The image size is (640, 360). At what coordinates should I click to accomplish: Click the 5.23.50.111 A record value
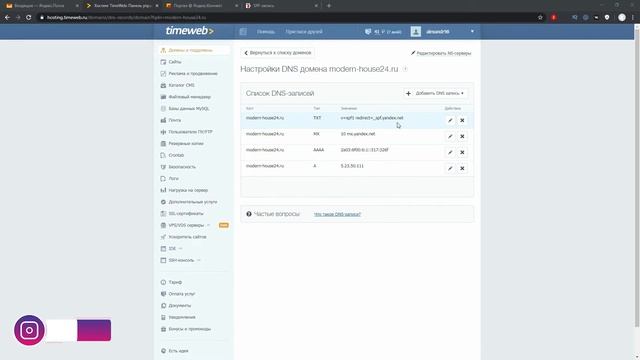tap(352, 166)
